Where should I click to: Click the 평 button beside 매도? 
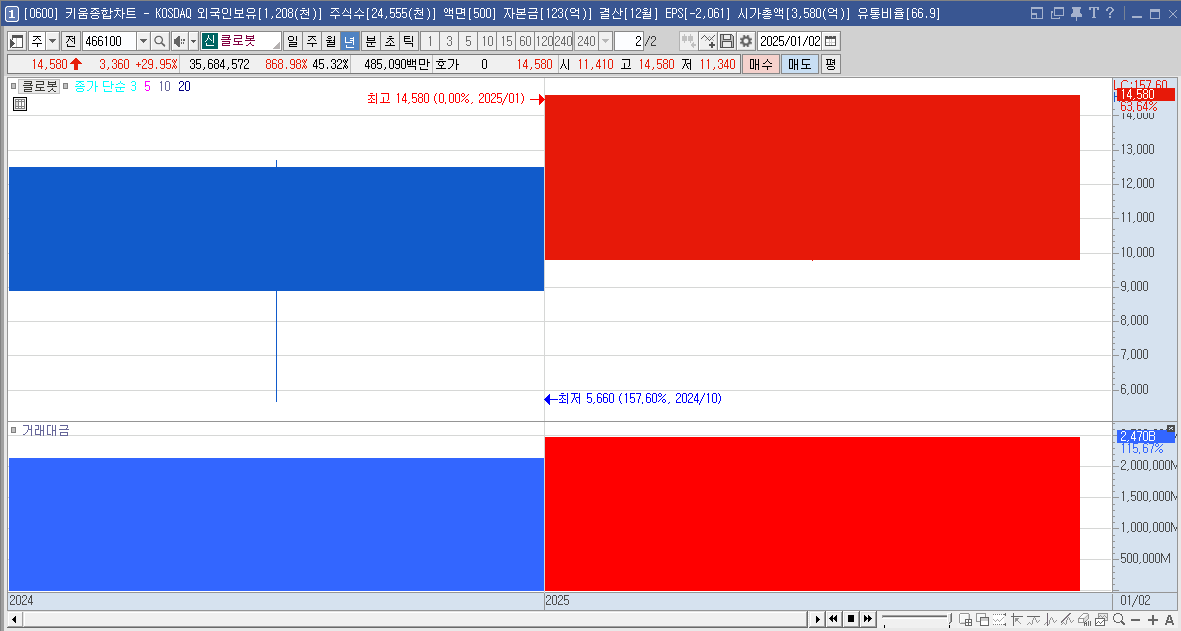(x=829, y=65)
